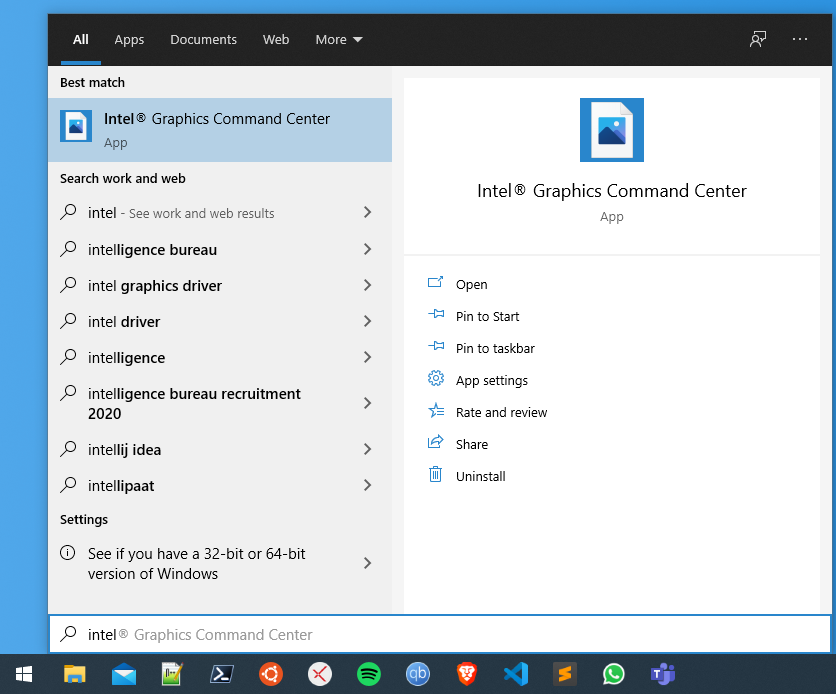Open qBittorrent from taskbar
This screenshot has height=694, width=836.
(x=418, y=674)
